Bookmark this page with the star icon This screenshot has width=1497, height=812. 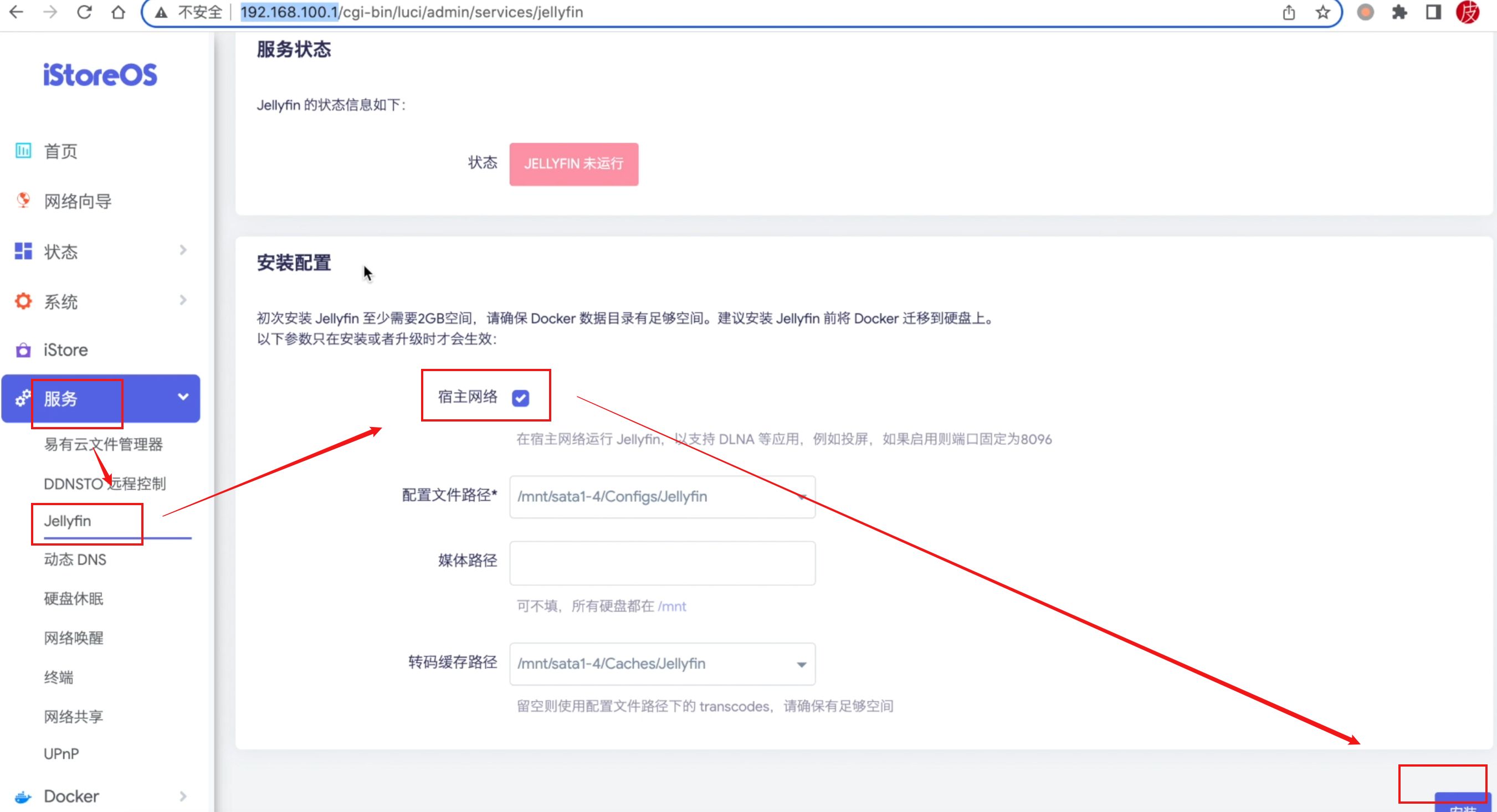[x=1322, y=12]
